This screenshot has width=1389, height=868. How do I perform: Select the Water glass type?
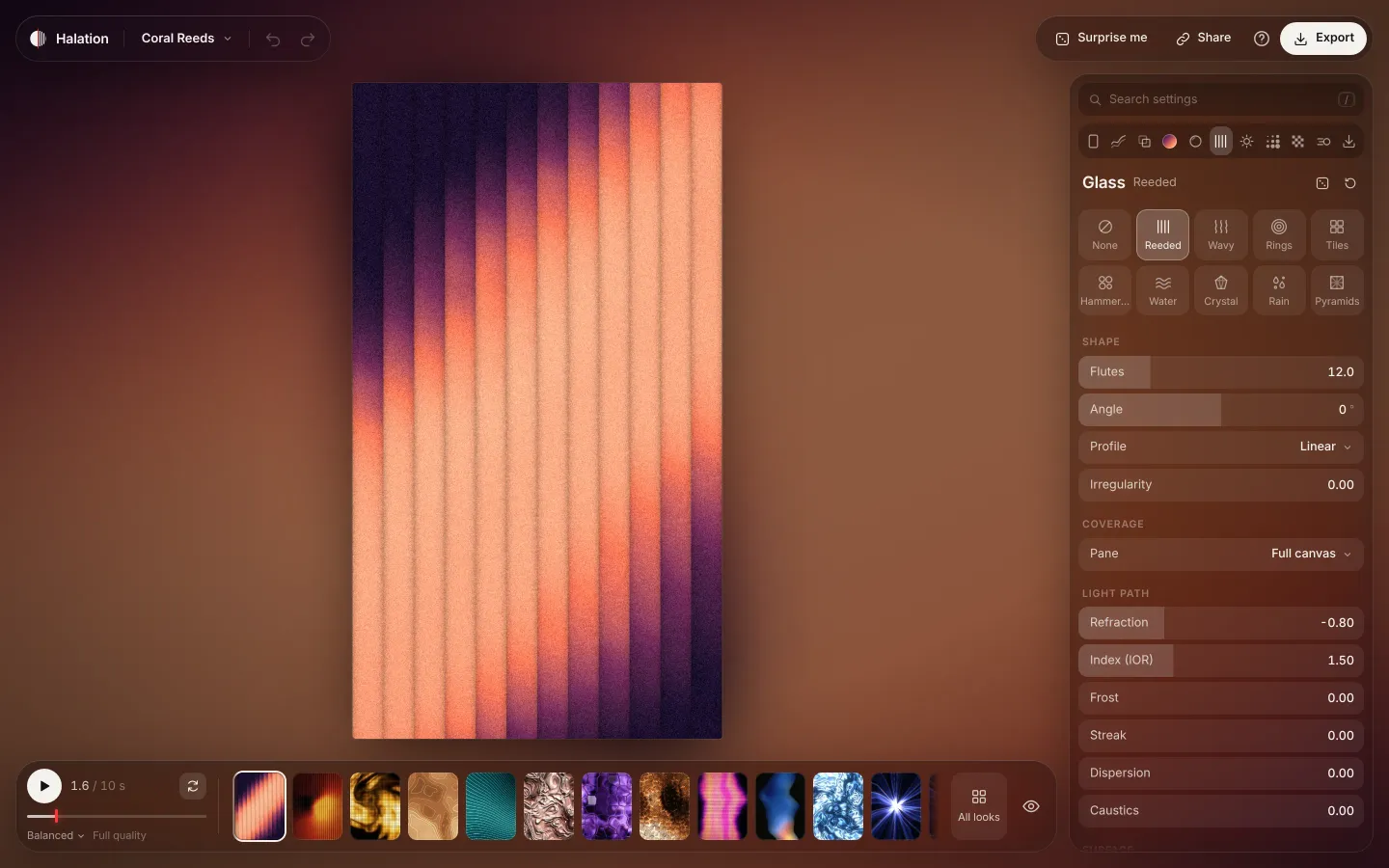pyautogui.click(x=1163, y=290)
